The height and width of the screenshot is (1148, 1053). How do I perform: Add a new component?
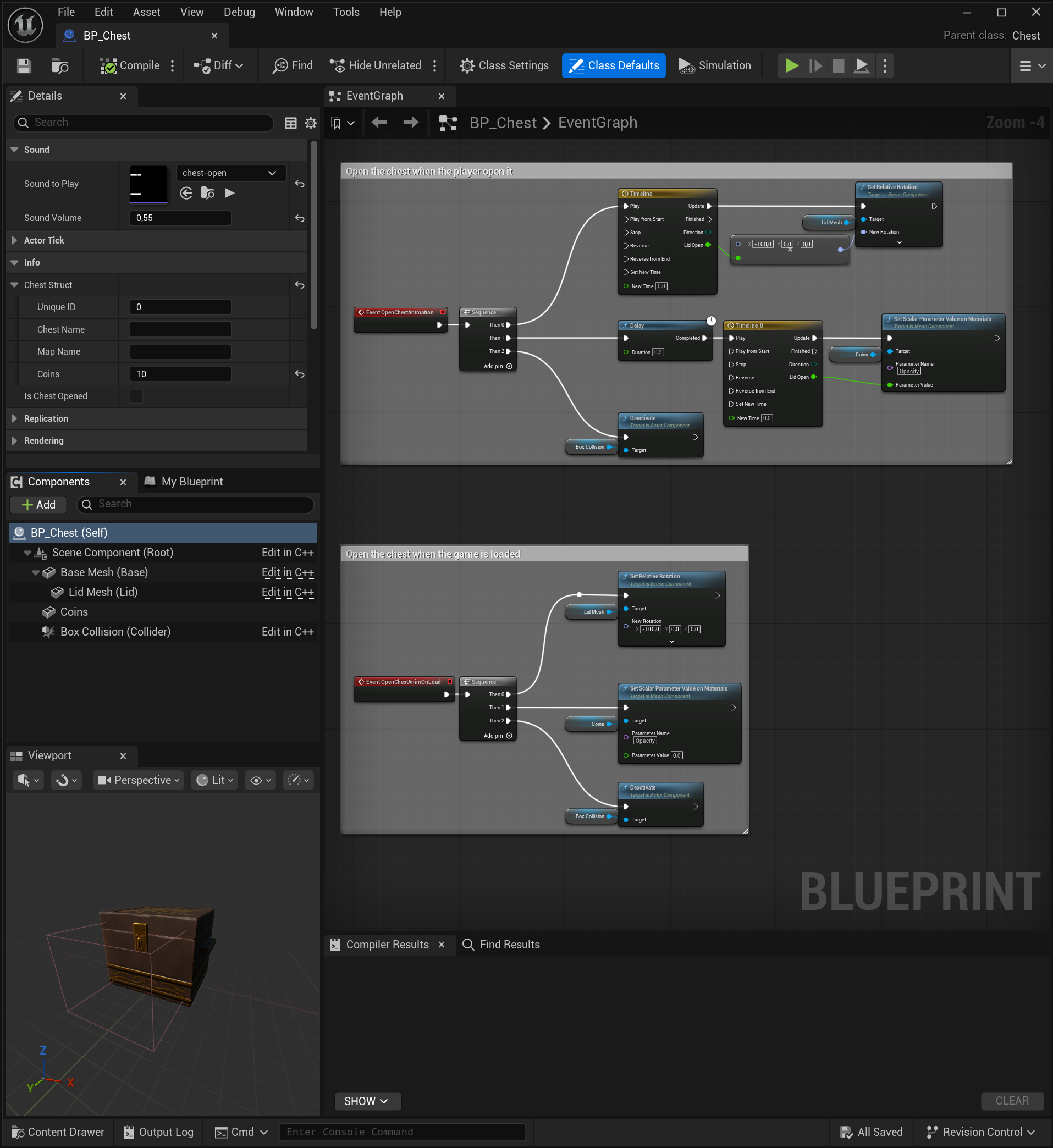pos(38,504)
